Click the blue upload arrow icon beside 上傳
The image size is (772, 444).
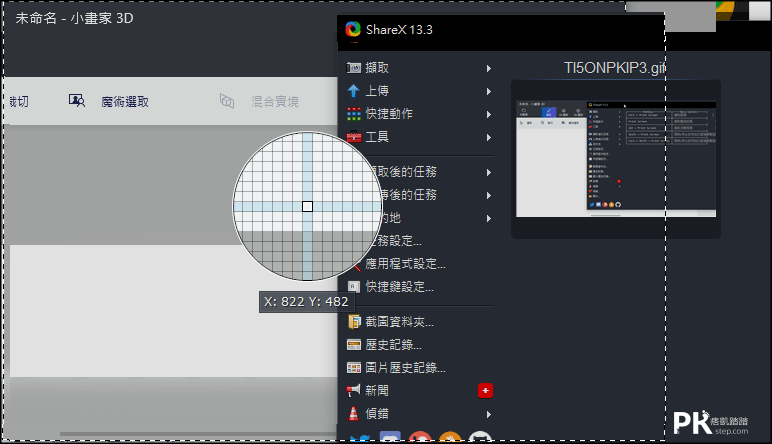[354, 91]
